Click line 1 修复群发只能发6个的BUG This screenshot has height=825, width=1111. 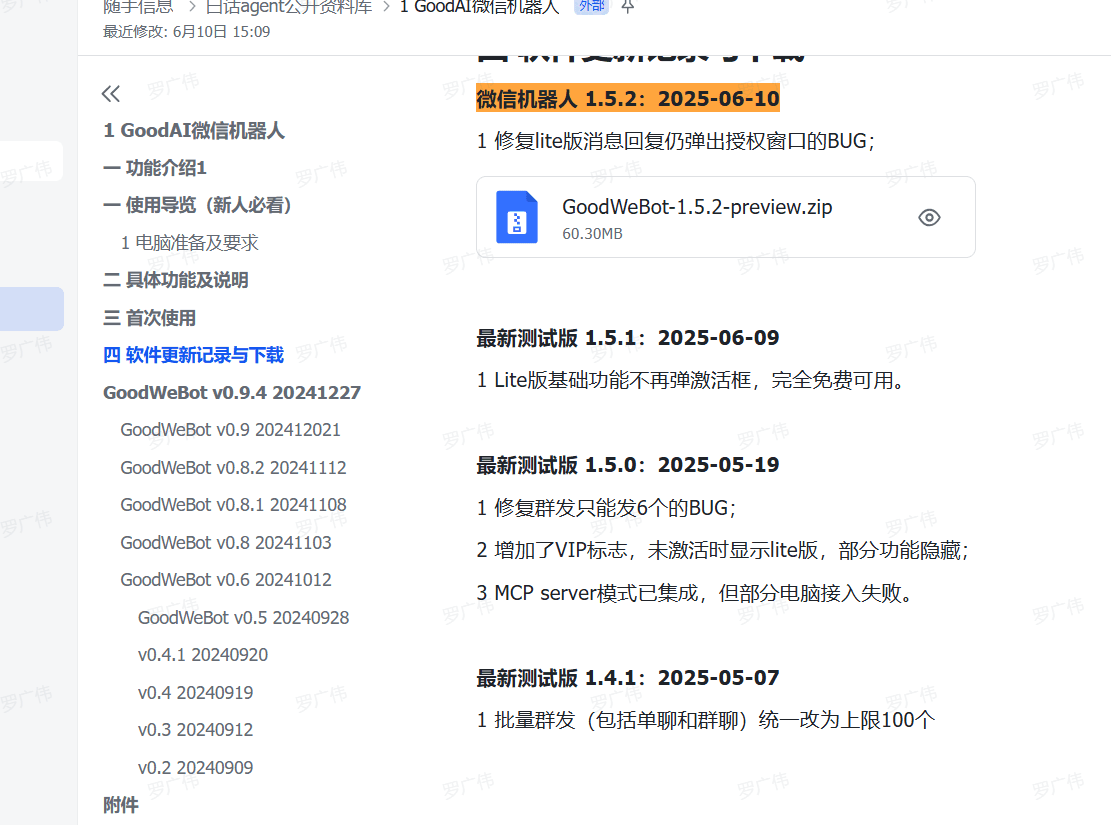607,508
